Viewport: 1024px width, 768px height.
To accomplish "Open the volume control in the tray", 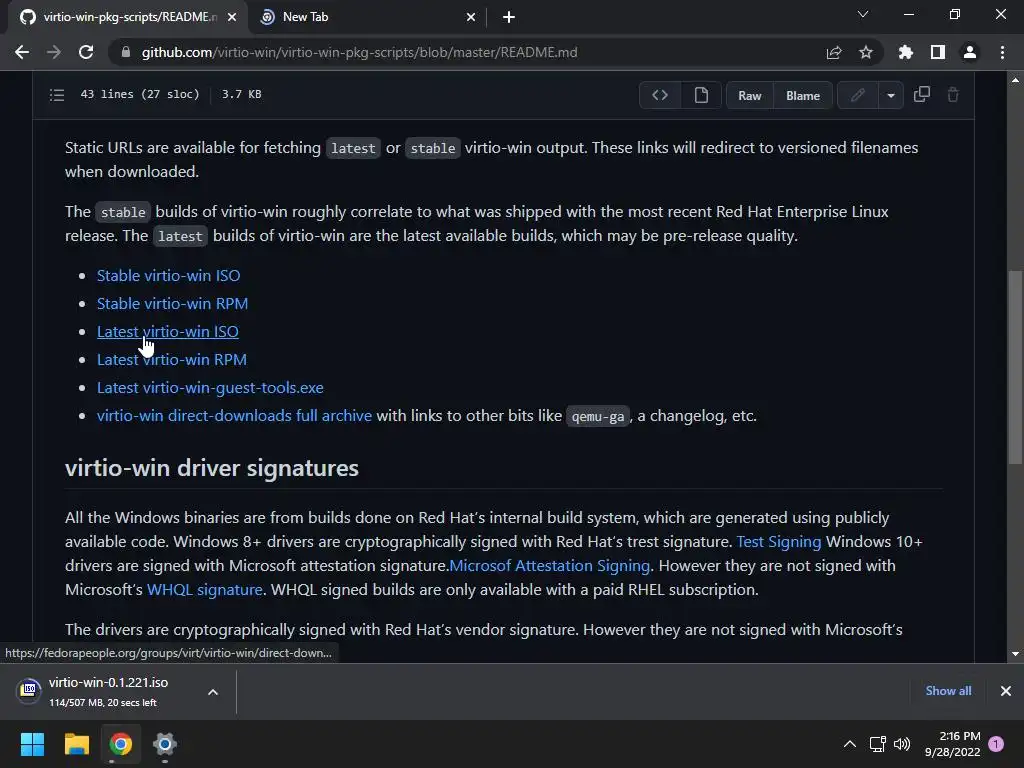I will pyautogui.click(x=902, y=744).
